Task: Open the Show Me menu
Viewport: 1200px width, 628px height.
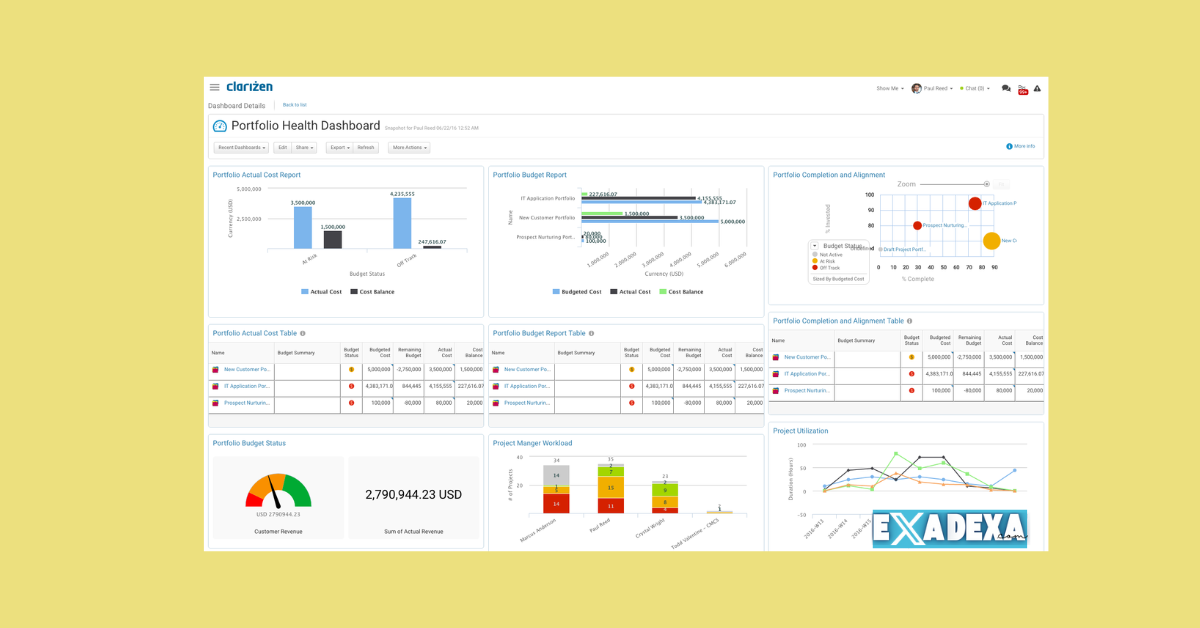Action: [889, 88]
